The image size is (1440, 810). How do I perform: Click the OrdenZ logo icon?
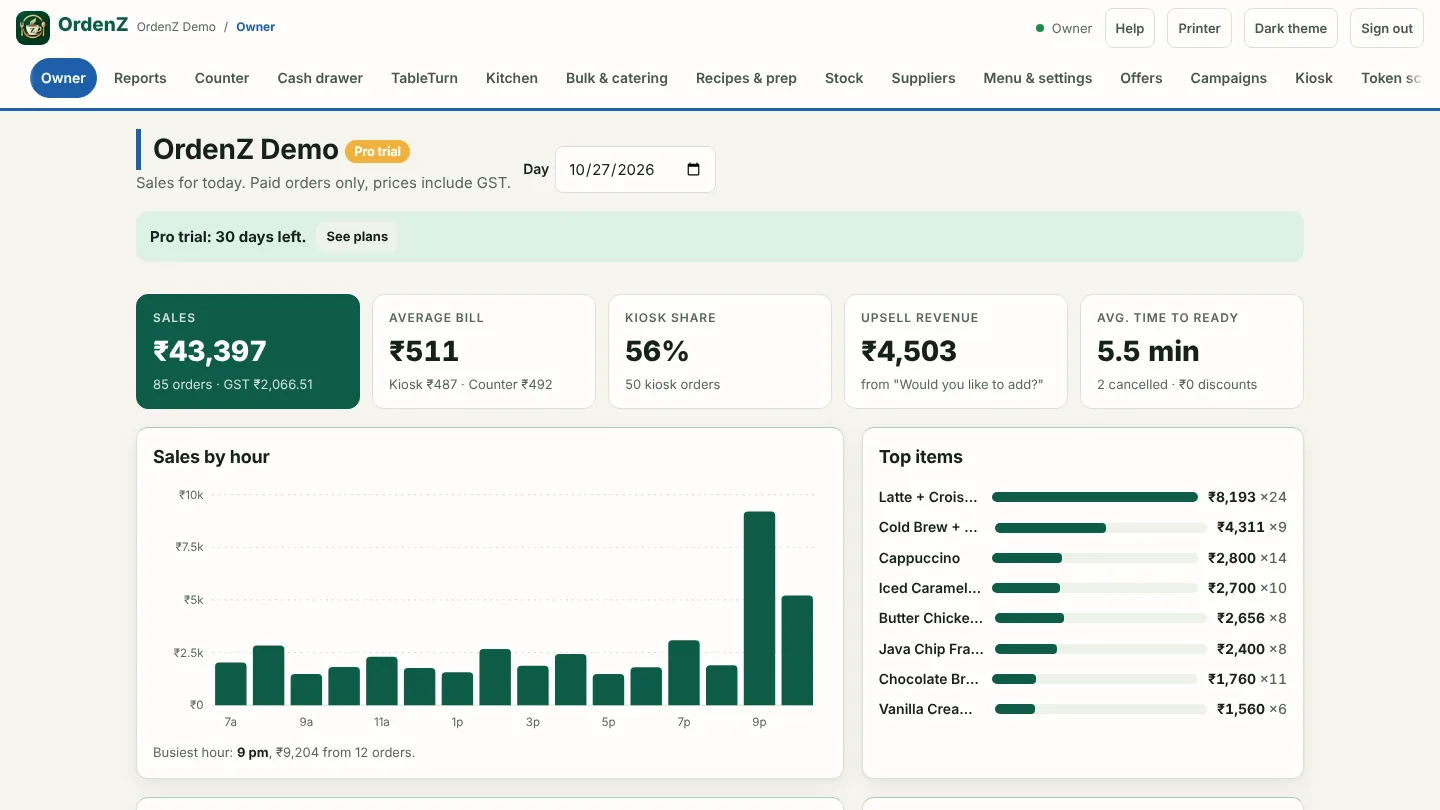tap(33, 28)
